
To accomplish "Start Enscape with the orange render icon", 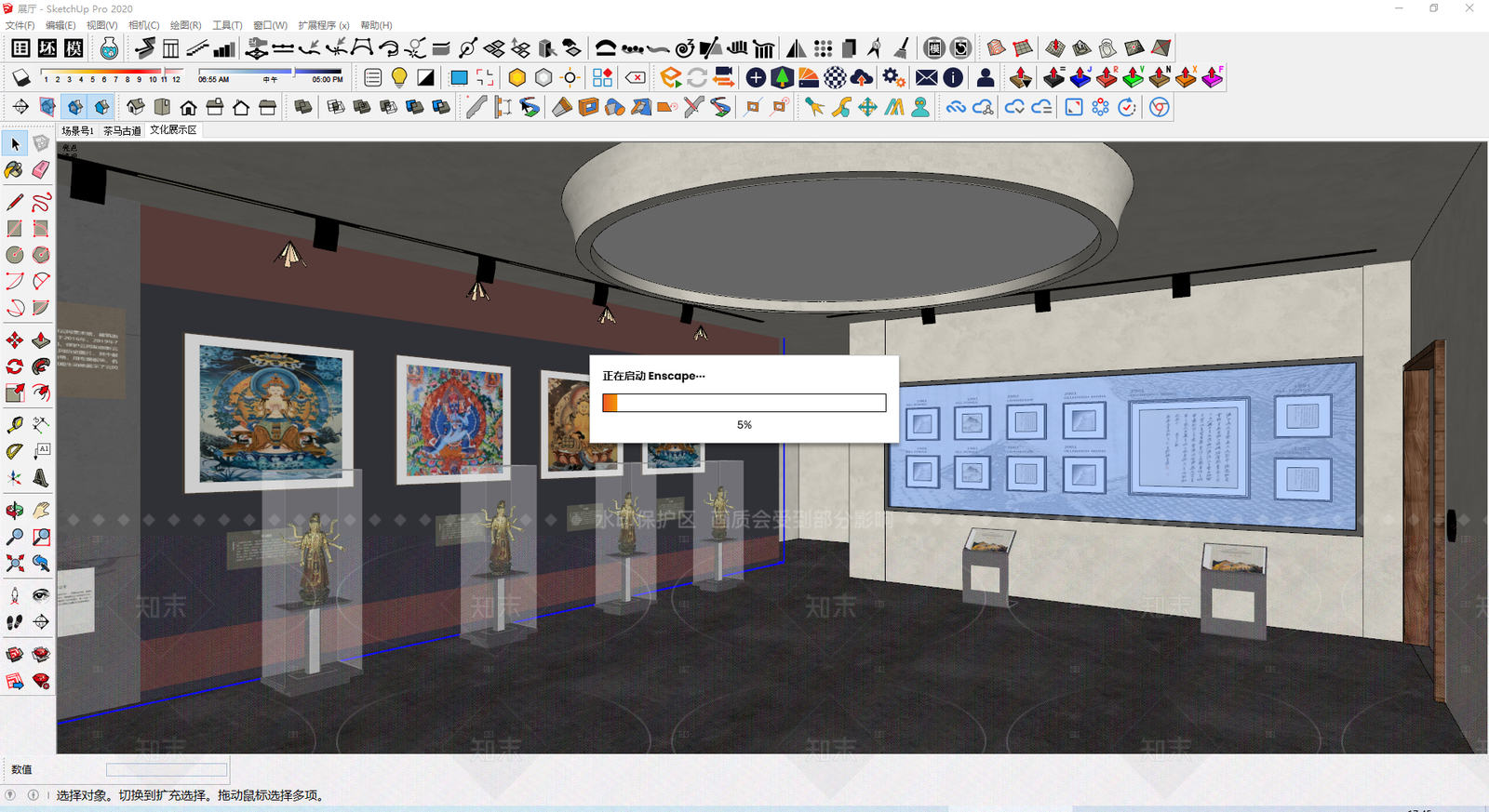I will [x=671, y=77].
